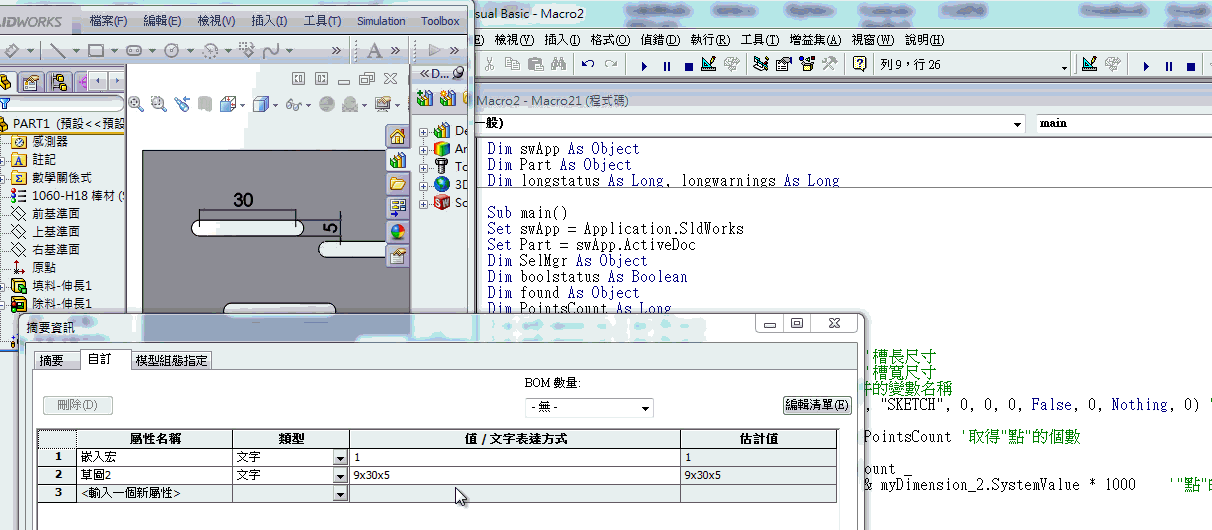Screen dimensions: 1212x530
Task: Click the value cell 9x30x5 for 草圖2
Action: [514, 475]
